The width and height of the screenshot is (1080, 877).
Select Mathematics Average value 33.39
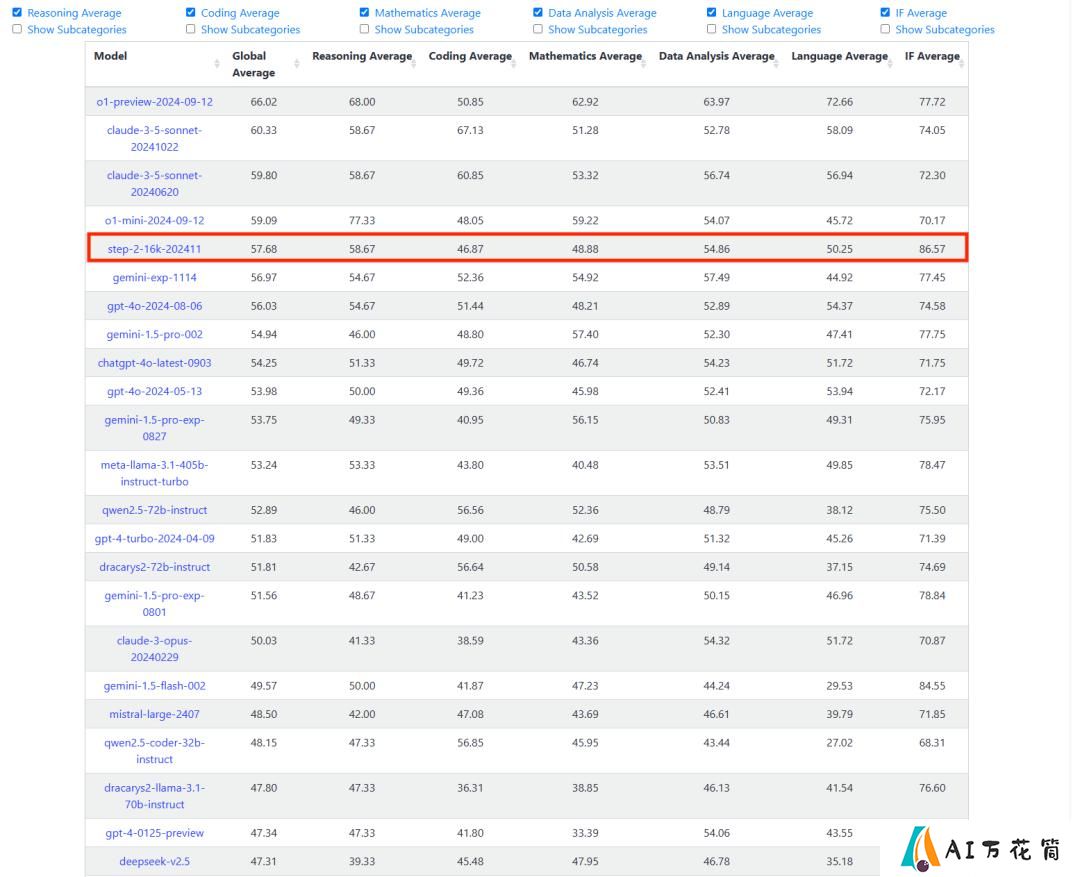point(585,833)
